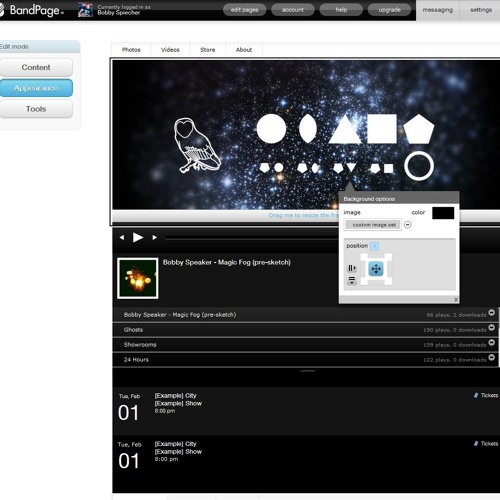Select the Appearance edit mode button
Viewport: 500px width, 500px height.
[x=36, y=88]
